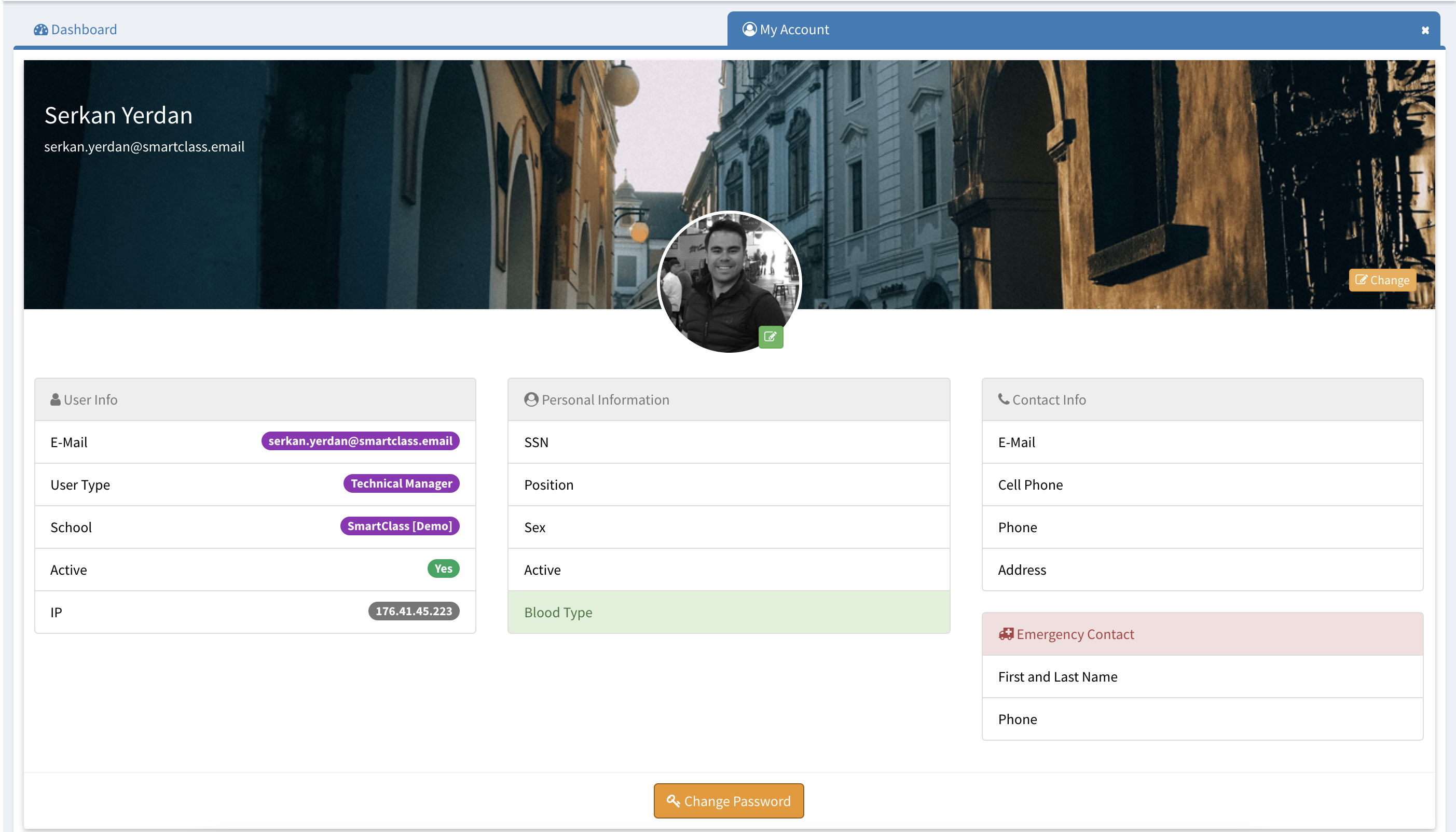This screenshot has width=1456, height=832.
Task: Click the Change cover photo button
Action: click(x=1382, y=280)
